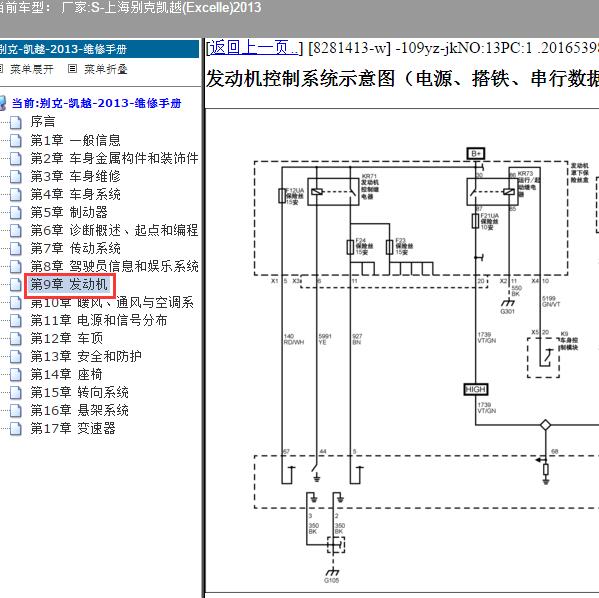Click the page icon beside 第17章
This screenshot has width=599, height=598.
tap(16, 428)
